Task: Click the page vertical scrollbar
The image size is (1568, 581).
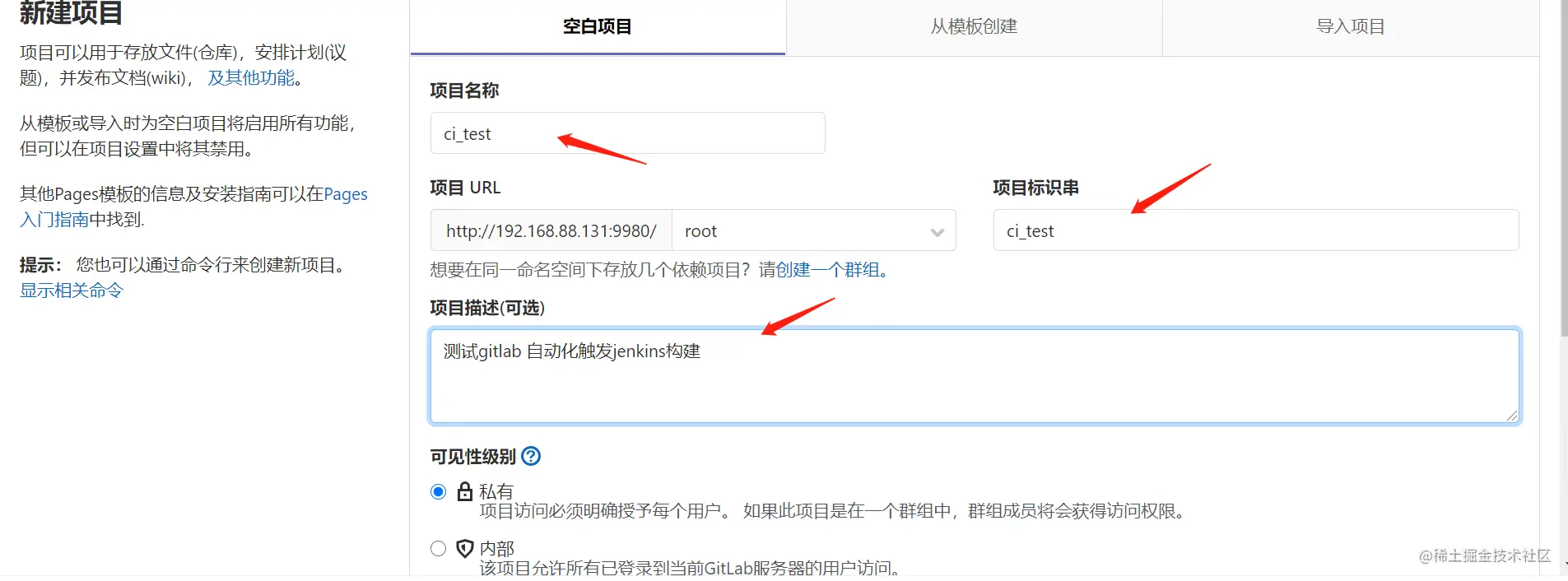Action: [1564, 169]
